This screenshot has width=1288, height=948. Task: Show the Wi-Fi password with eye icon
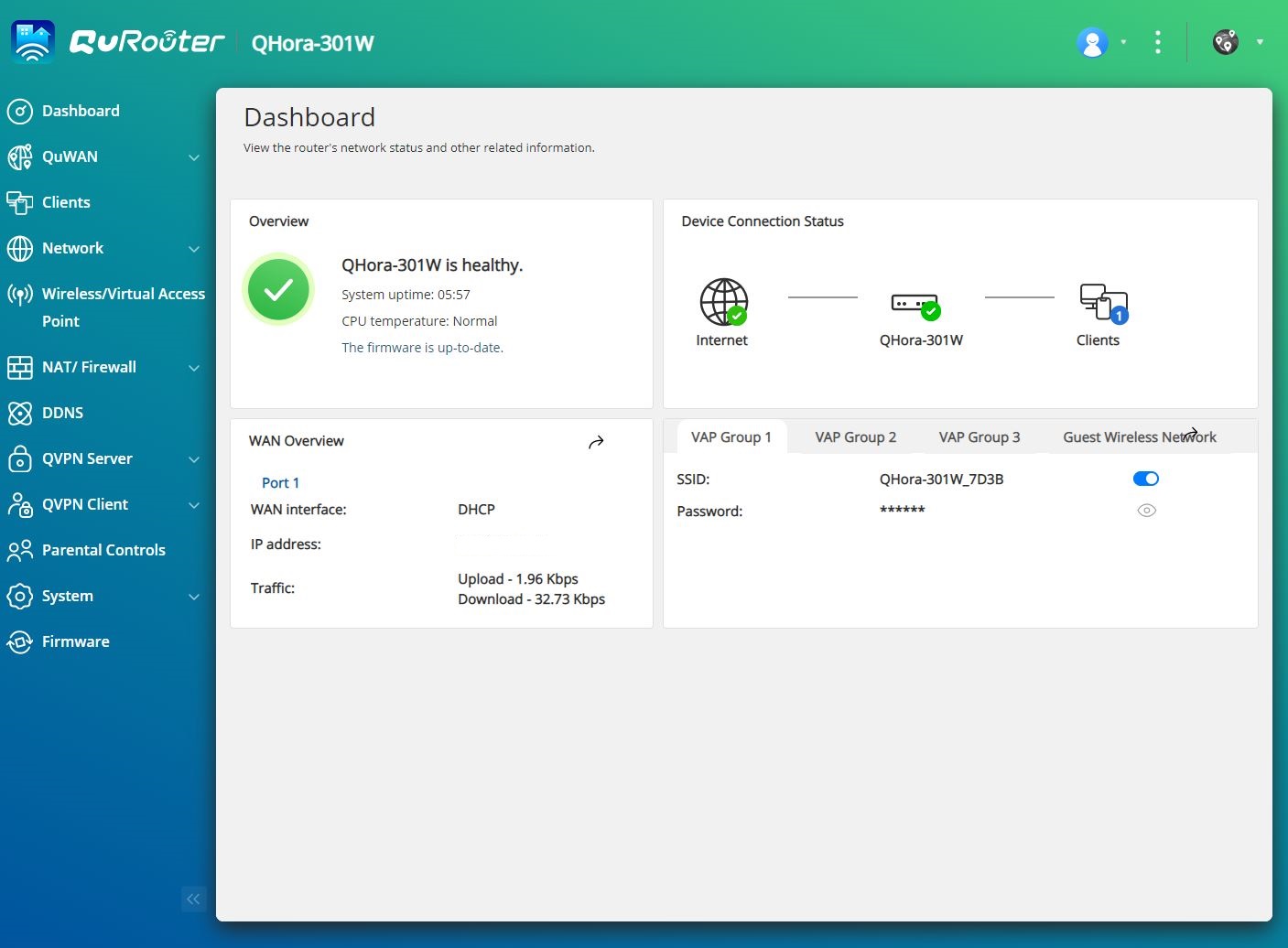click(1146, 511)
